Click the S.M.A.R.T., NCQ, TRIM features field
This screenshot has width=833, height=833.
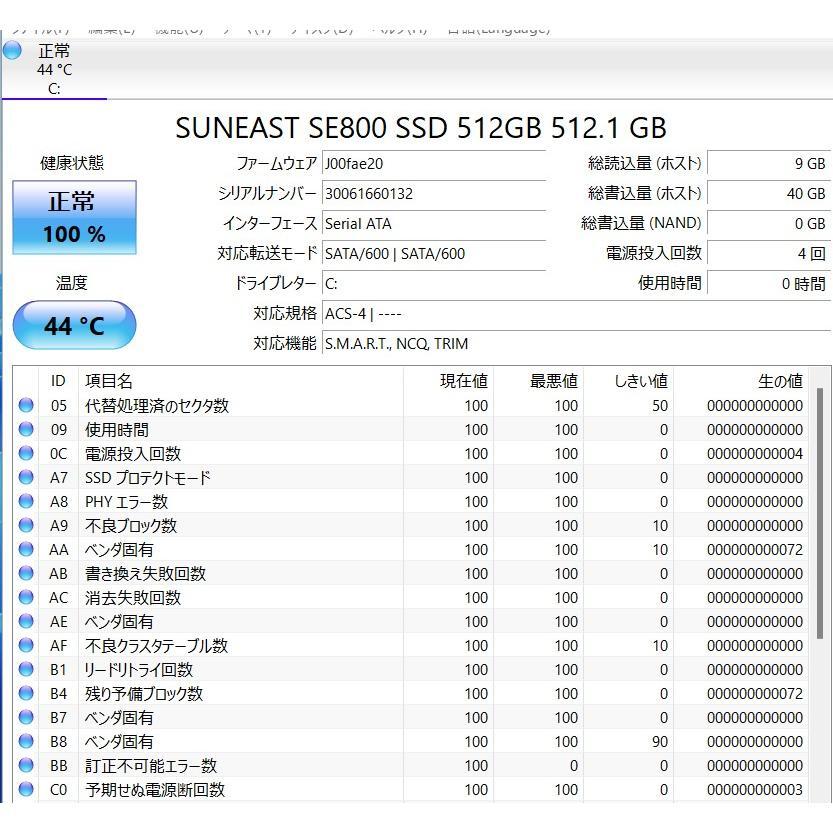click(576, 344)
